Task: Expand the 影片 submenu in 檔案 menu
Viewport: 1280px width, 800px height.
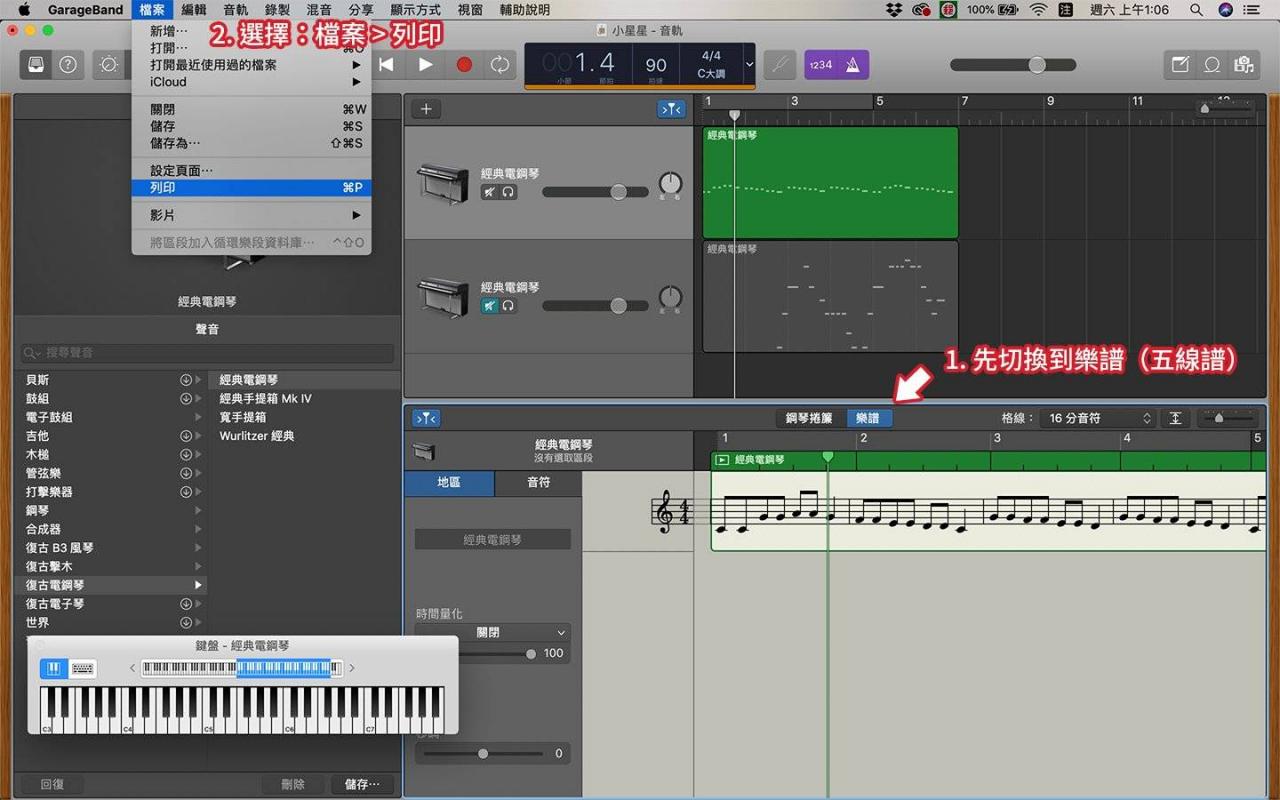Action: (x=251, y=215)
